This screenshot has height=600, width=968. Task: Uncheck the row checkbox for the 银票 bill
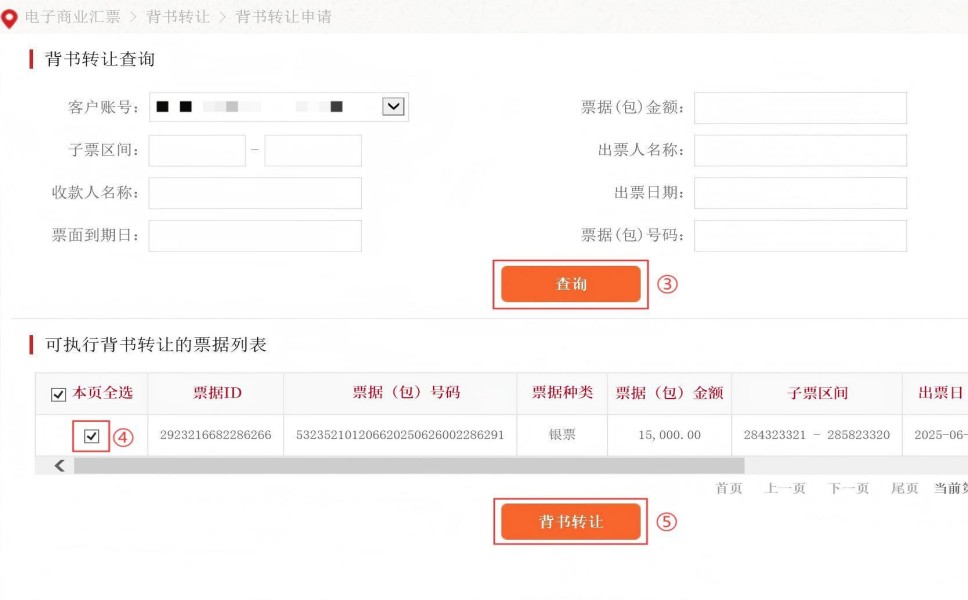pos(92,436)
